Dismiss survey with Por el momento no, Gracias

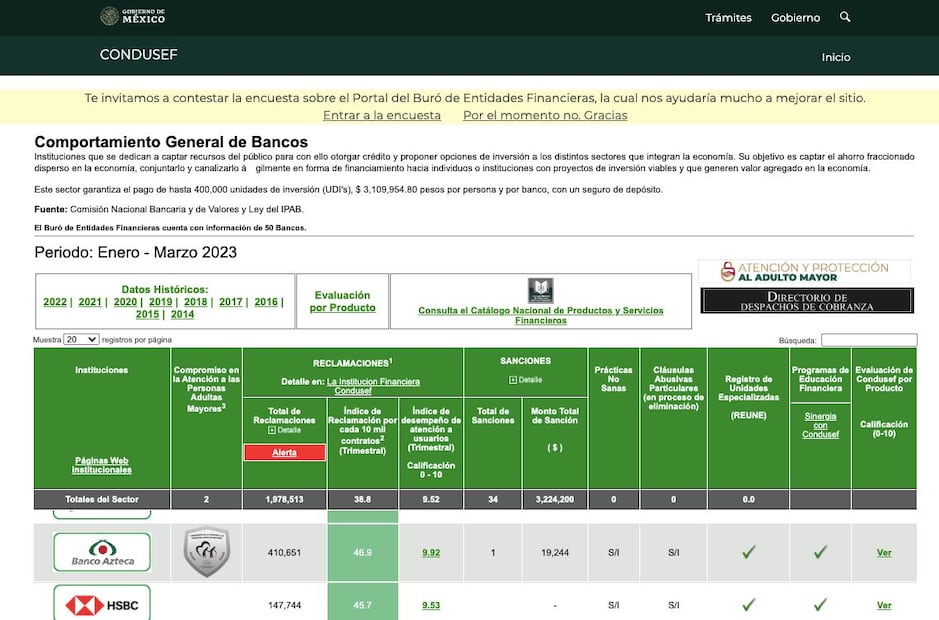545,115
